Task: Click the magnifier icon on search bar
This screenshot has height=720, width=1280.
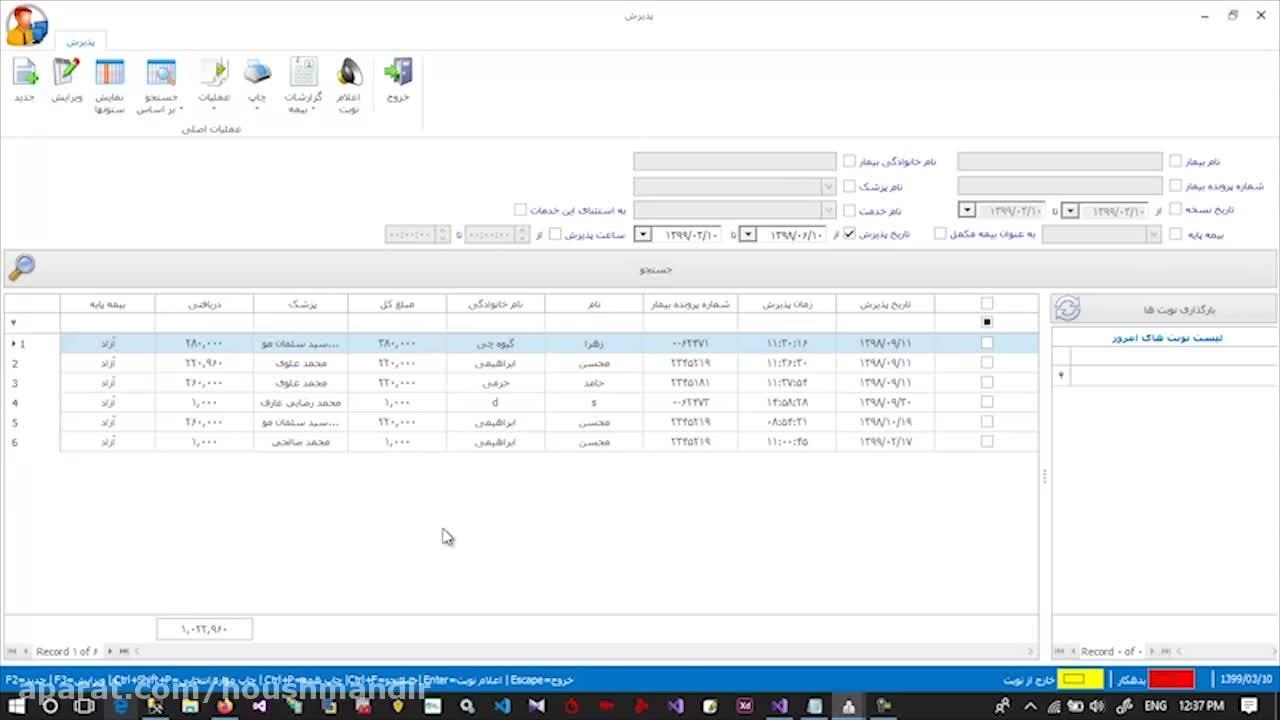Action: pos(22,268)
